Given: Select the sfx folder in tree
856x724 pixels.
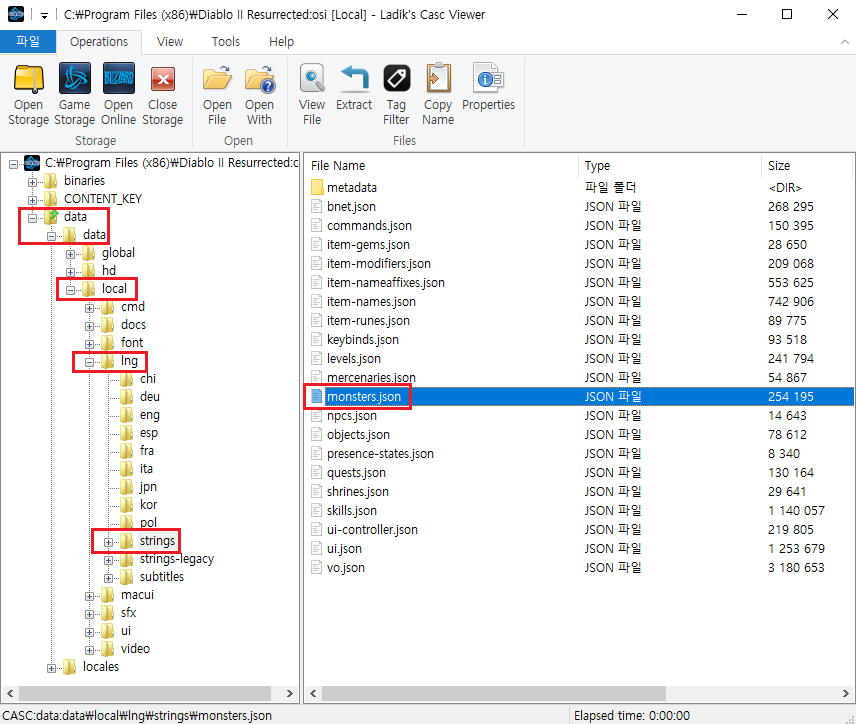Looking at the screenshot, I should [x=128, y=613].
